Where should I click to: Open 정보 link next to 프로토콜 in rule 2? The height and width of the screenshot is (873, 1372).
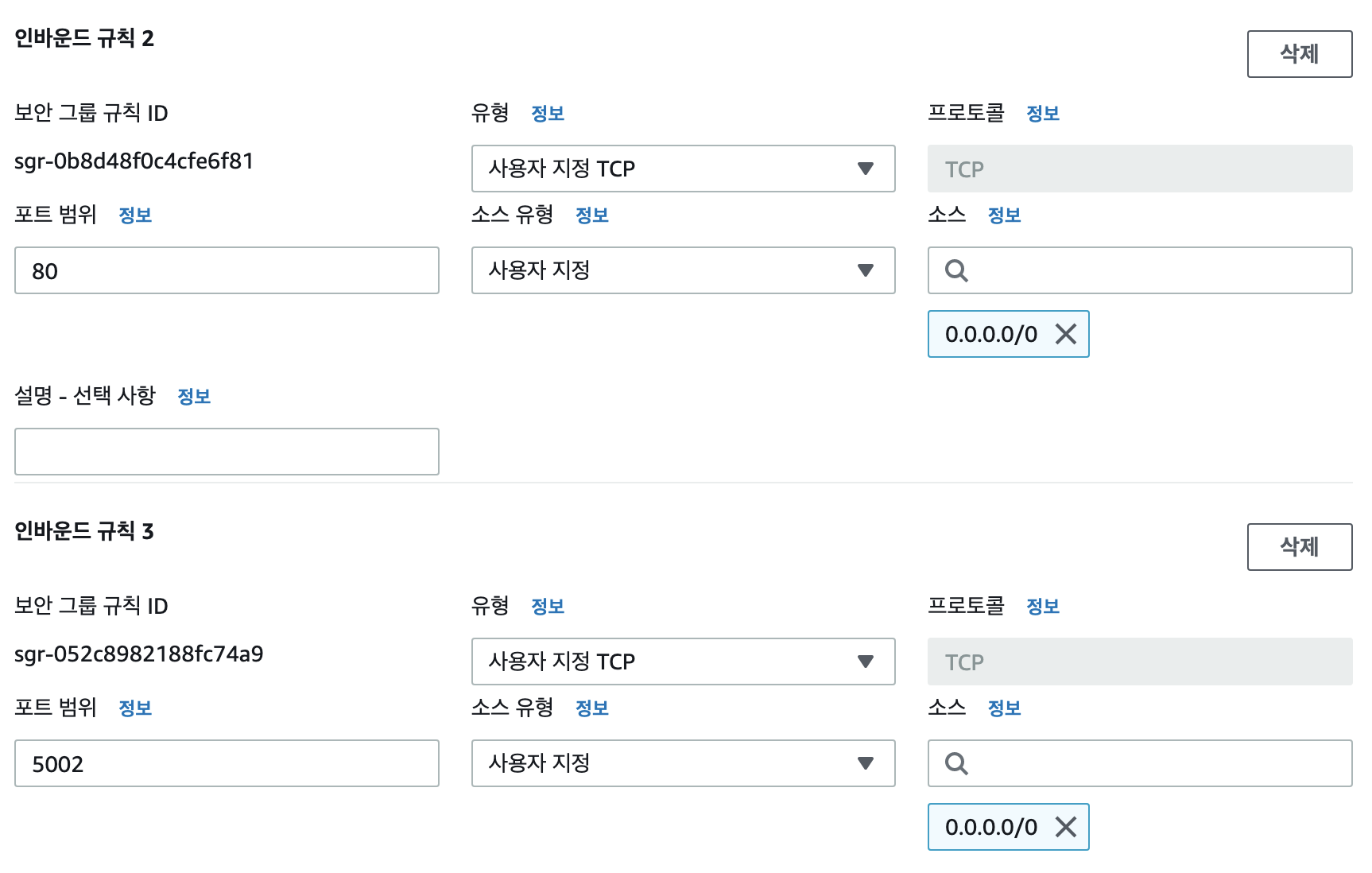[x=1043, y=113]
